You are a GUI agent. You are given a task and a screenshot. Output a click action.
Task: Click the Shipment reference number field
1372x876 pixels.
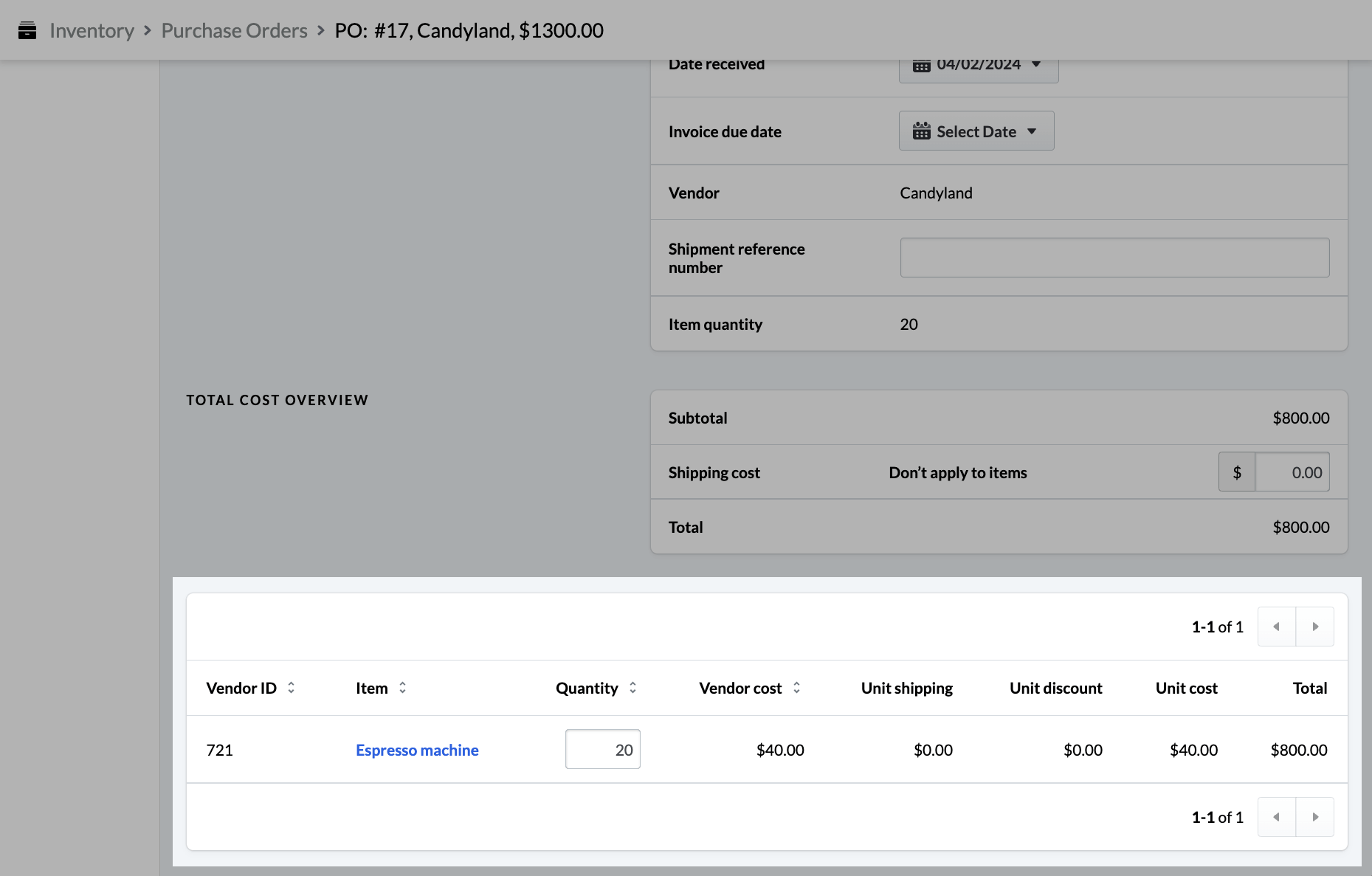[1114, 258]
